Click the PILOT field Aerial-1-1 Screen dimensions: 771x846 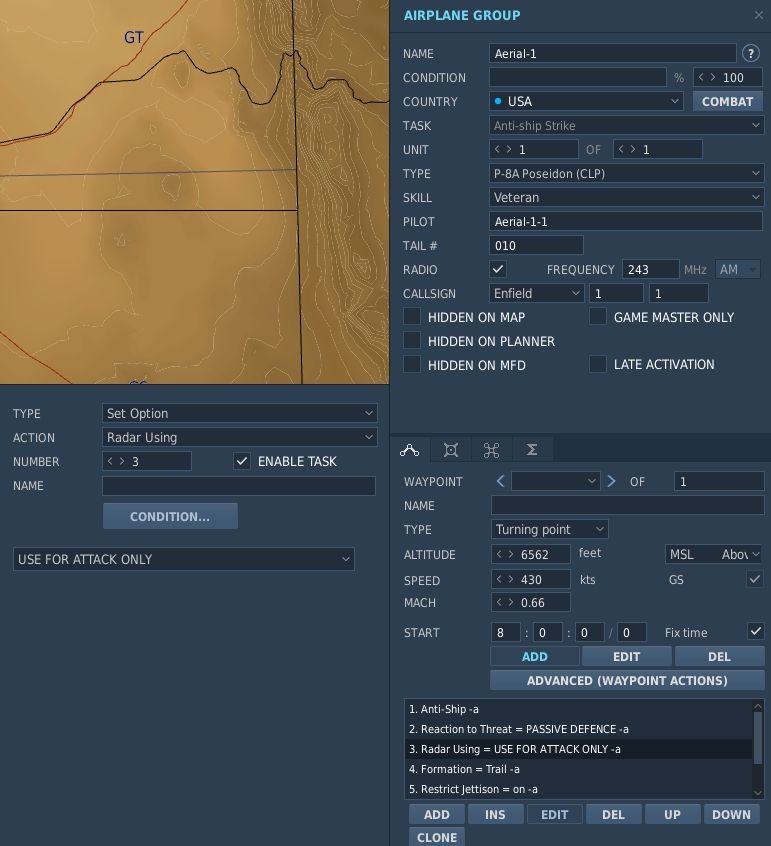[x=626, y=222]
